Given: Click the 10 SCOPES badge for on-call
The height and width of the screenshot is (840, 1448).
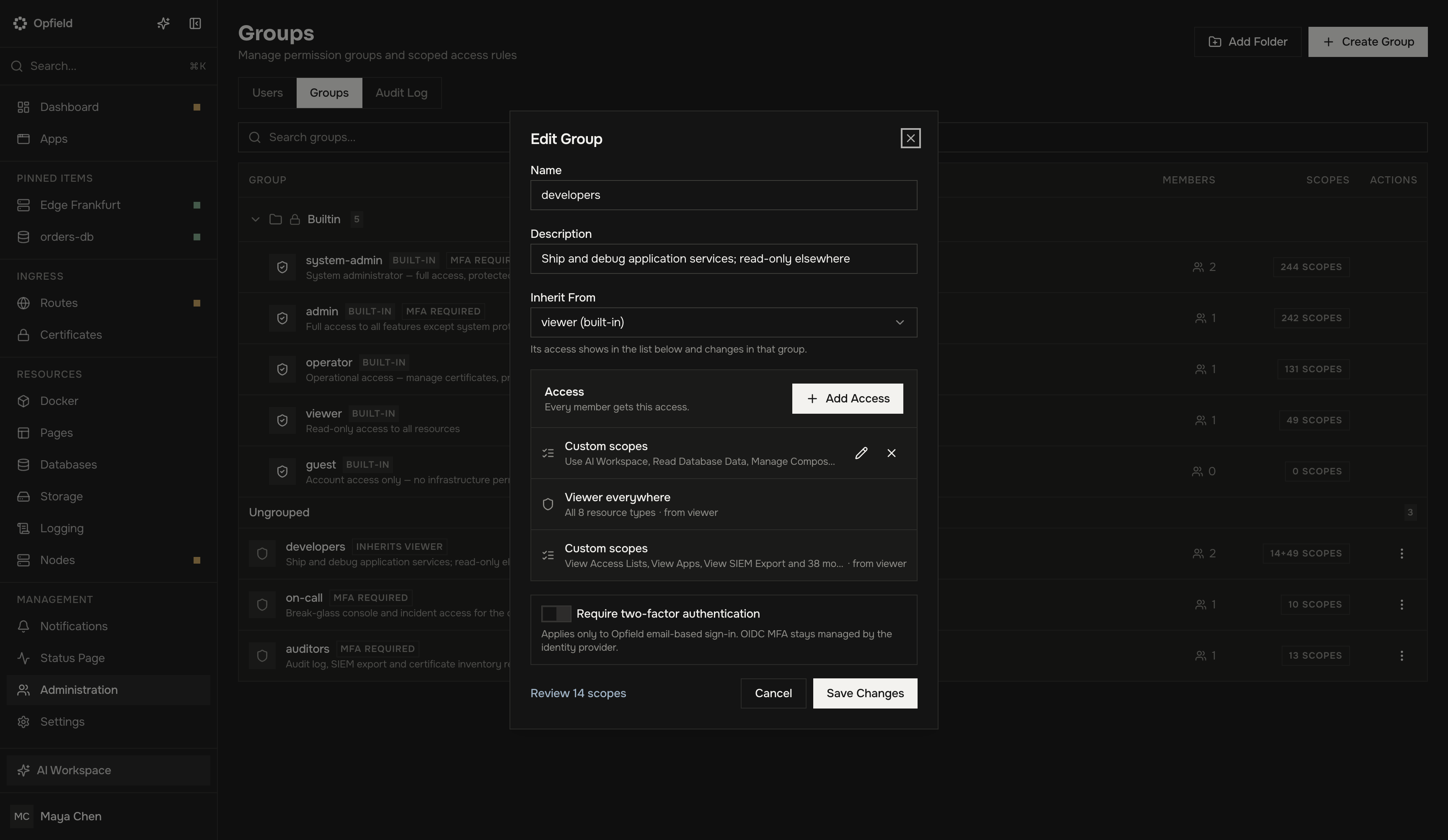Looking at the screenshot, I should 1315,605.
